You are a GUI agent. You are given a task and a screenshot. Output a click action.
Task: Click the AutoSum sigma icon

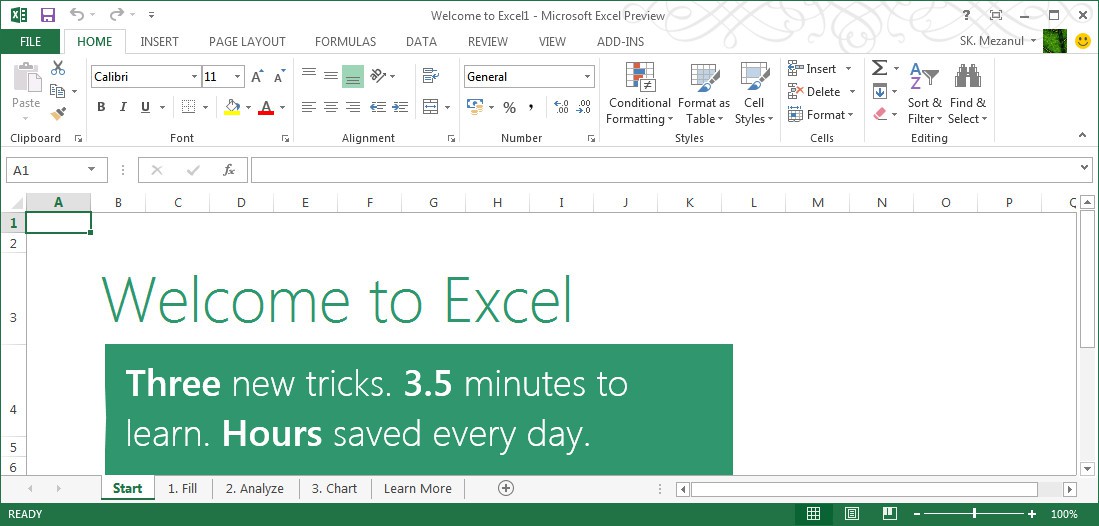pos(879,68)
